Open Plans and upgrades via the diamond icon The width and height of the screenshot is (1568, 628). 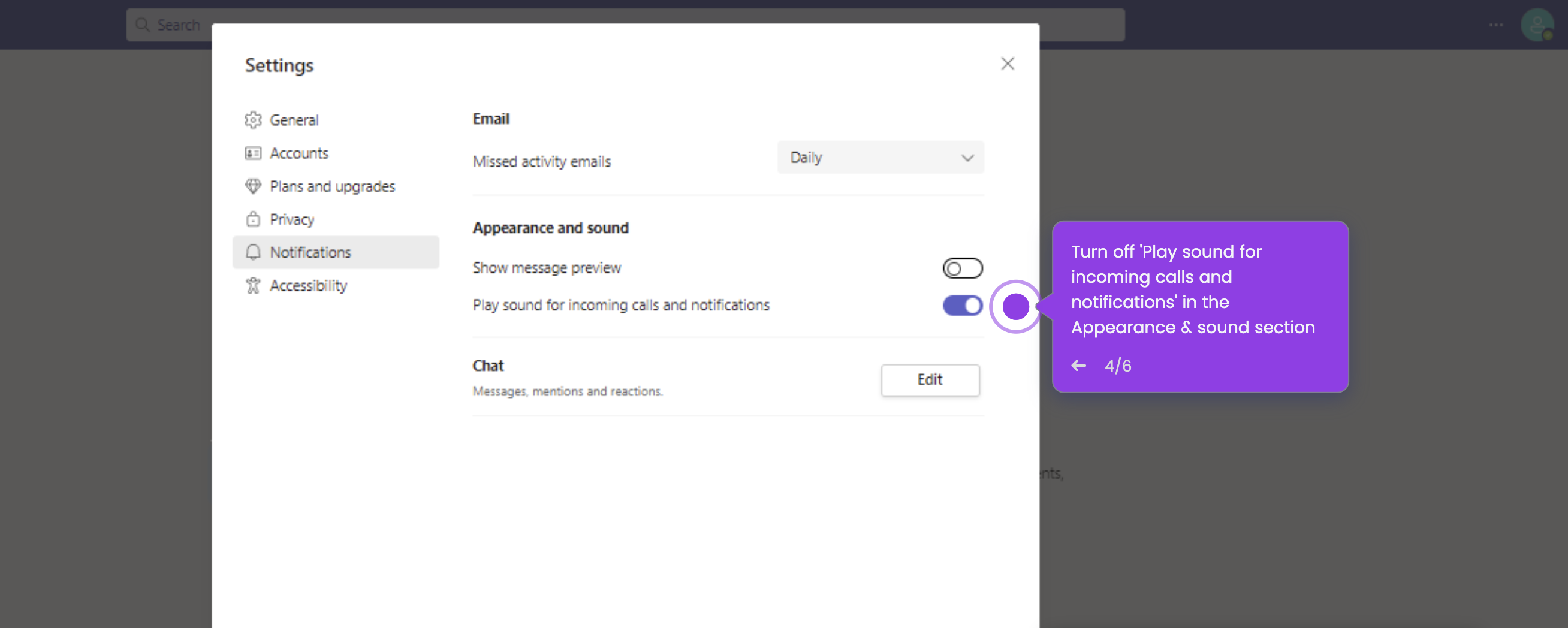pos(253,186)
